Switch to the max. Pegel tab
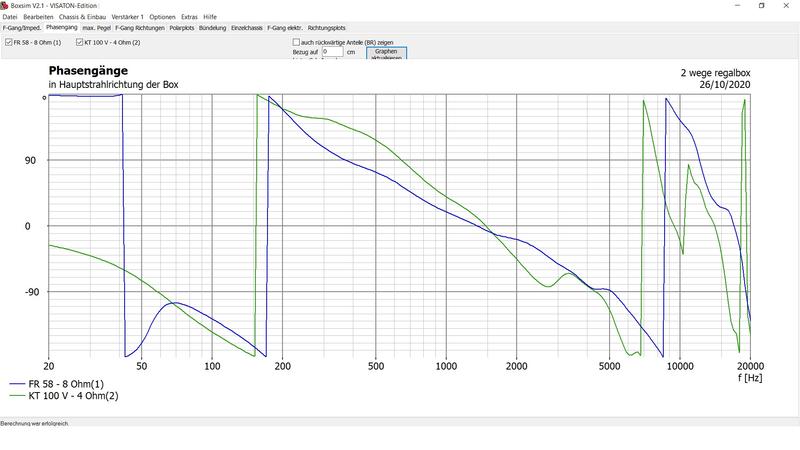 pyautogui.click(x=96, y=28)
